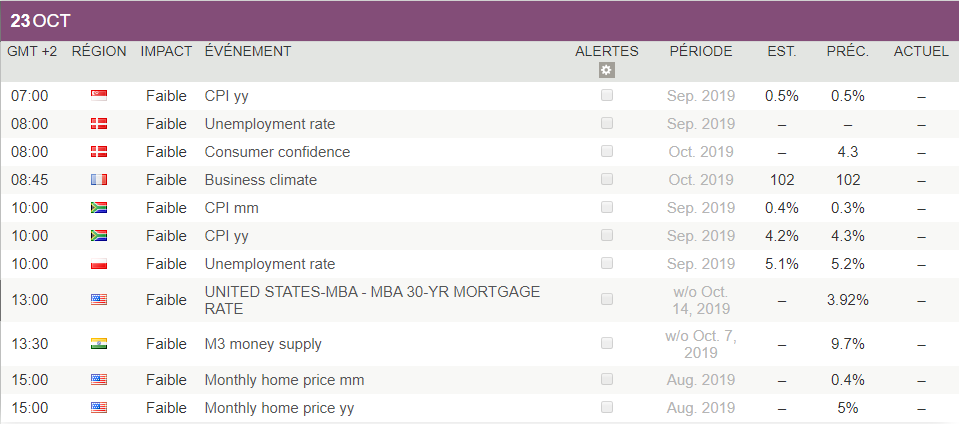Click the GMT +2 column header
959x437 pixels.
pyautogui.click(x=32, y=51)
